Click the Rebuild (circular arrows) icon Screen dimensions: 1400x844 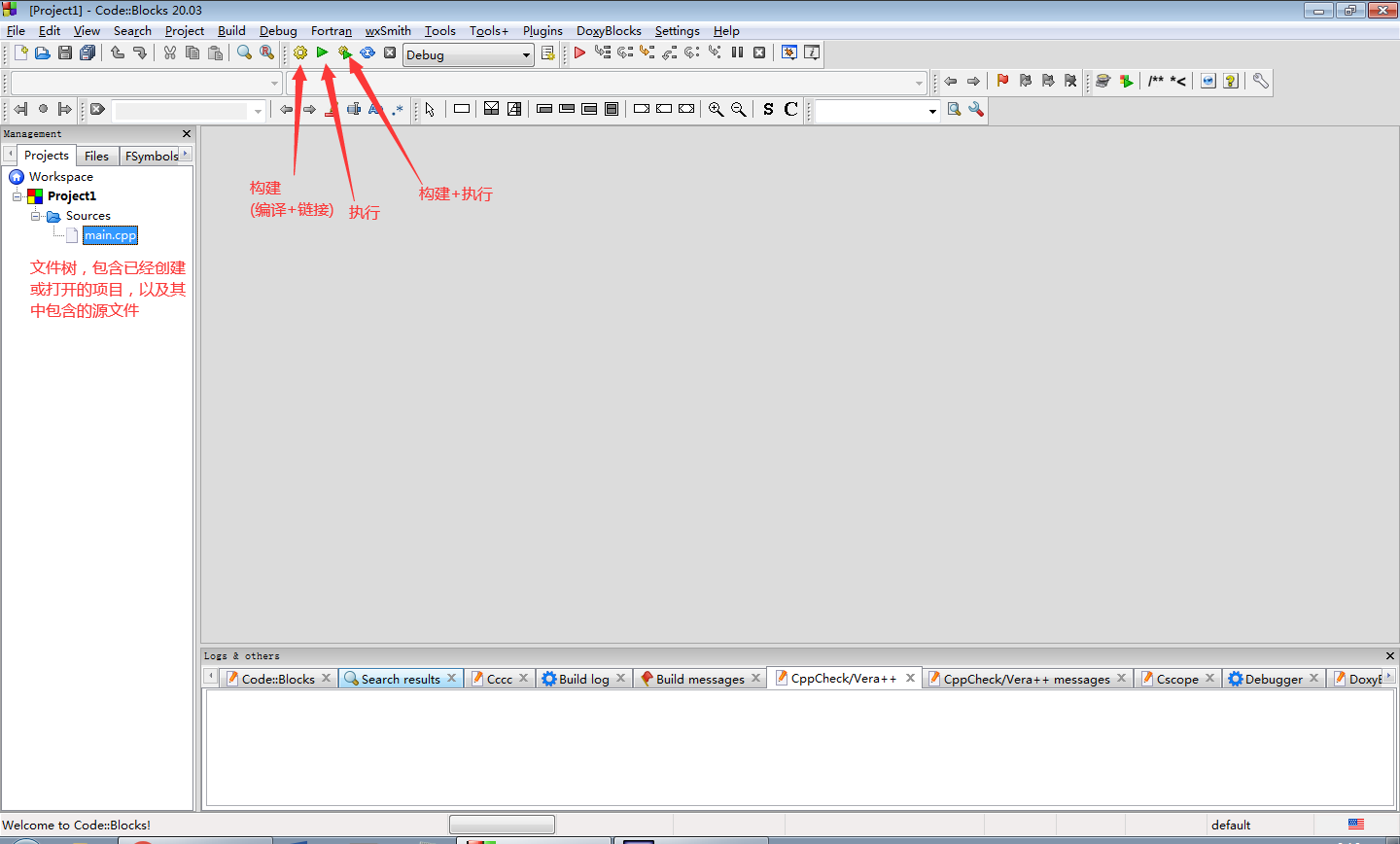click(367, 53)
